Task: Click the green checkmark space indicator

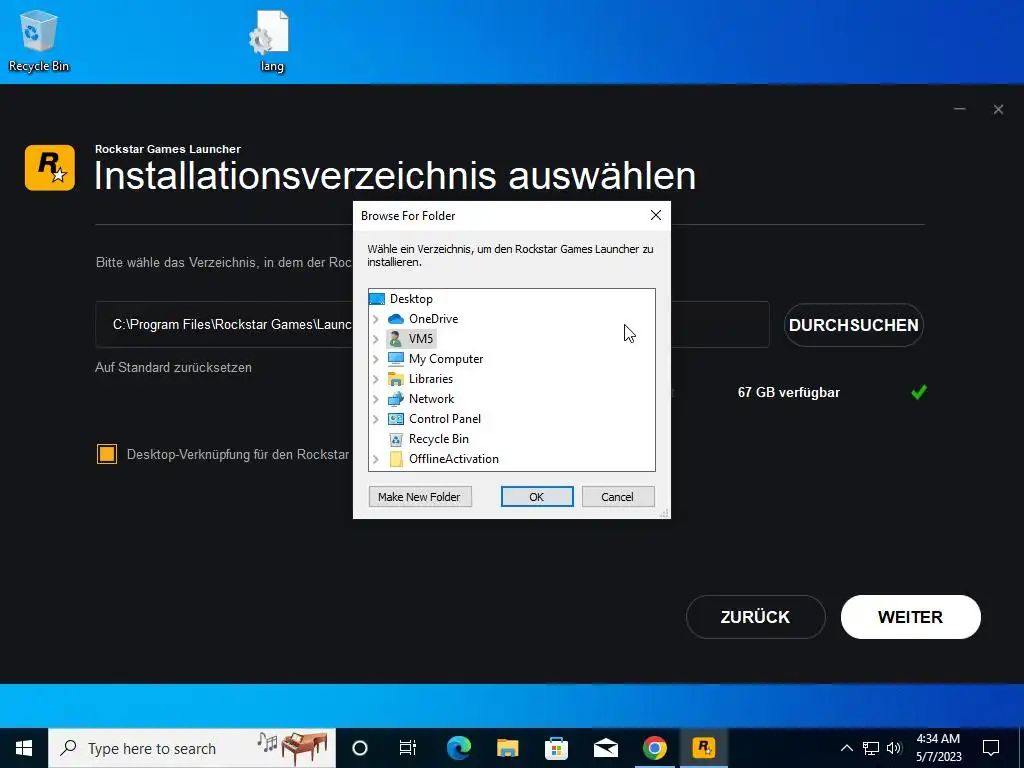Action: (x=919, y=392)
